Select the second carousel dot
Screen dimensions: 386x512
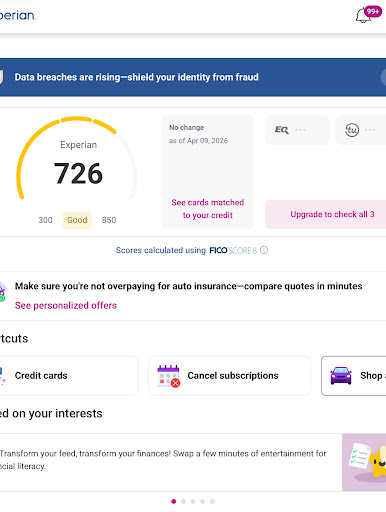click(x=183, y=501)
